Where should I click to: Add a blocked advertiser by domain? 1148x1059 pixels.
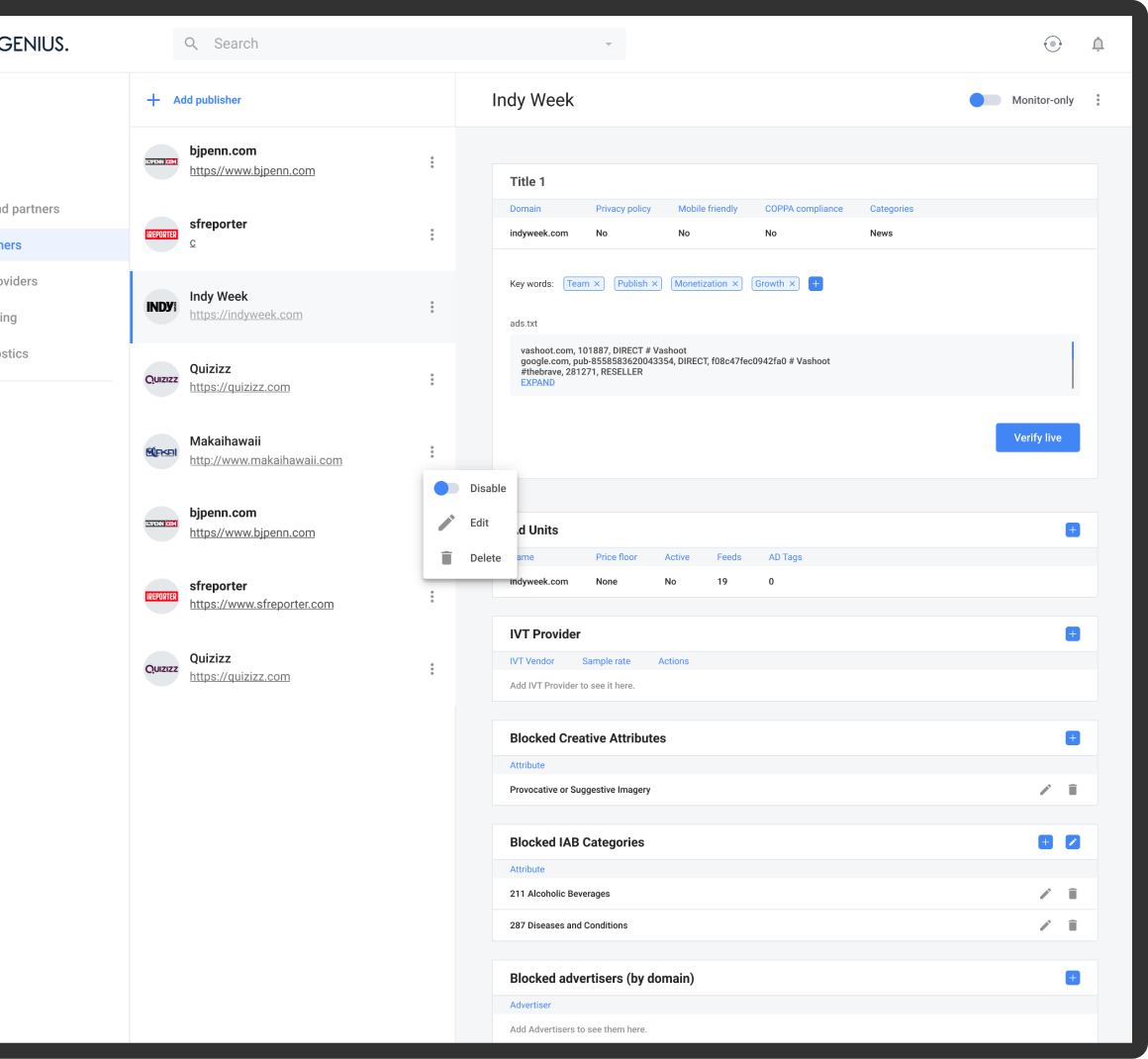click(1073, 979)
